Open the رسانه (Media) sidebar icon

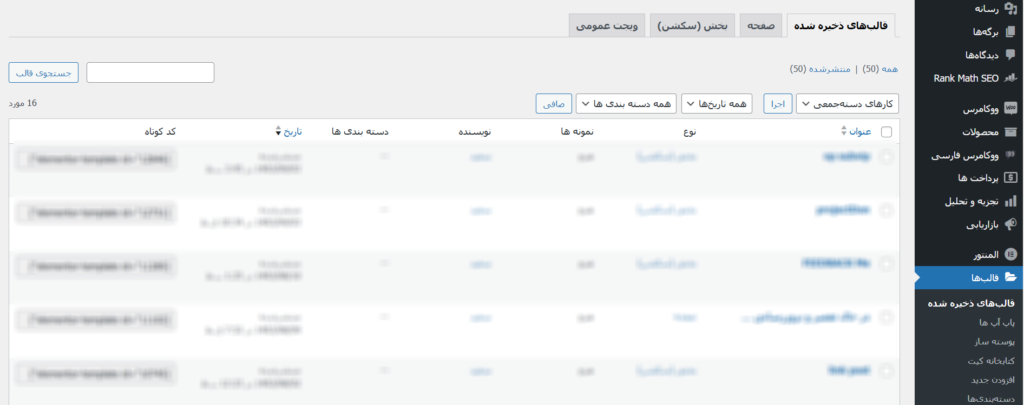point(1010,8)
